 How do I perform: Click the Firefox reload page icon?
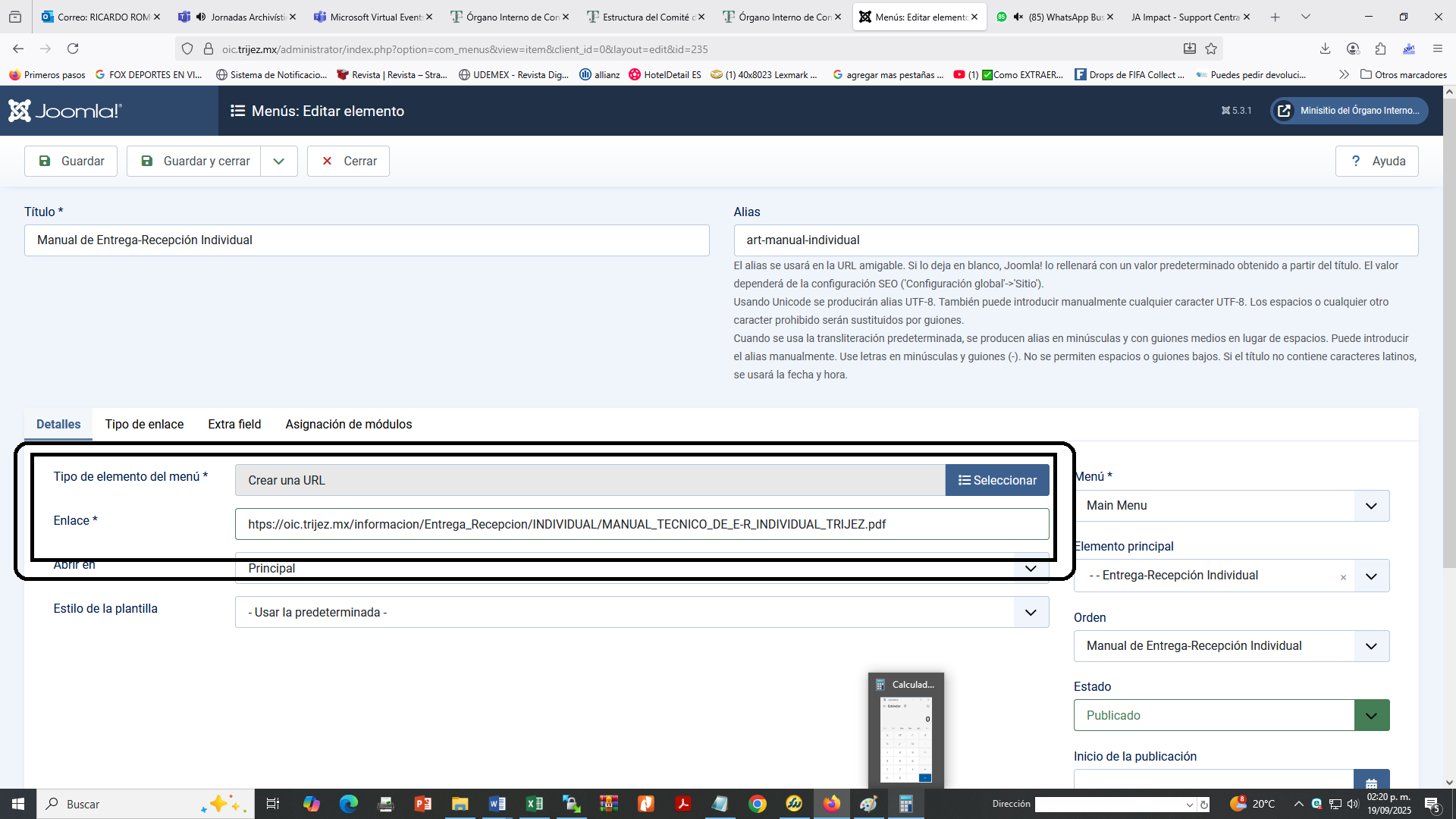coord(73,49)
